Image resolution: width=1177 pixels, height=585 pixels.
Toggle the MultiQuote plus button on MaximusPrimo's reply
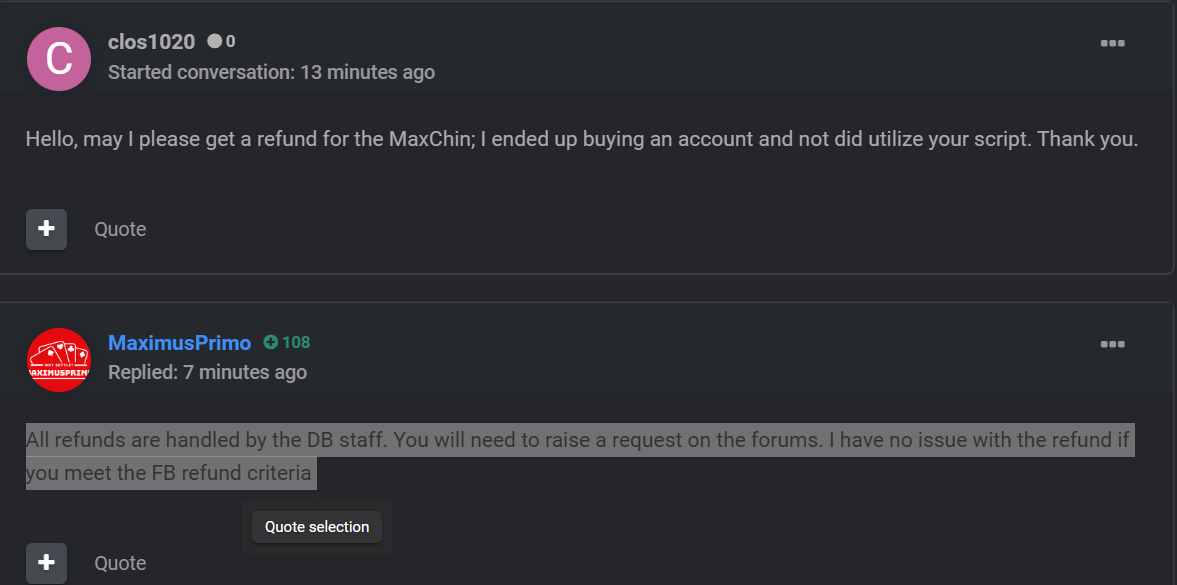[x=47, y=562]
